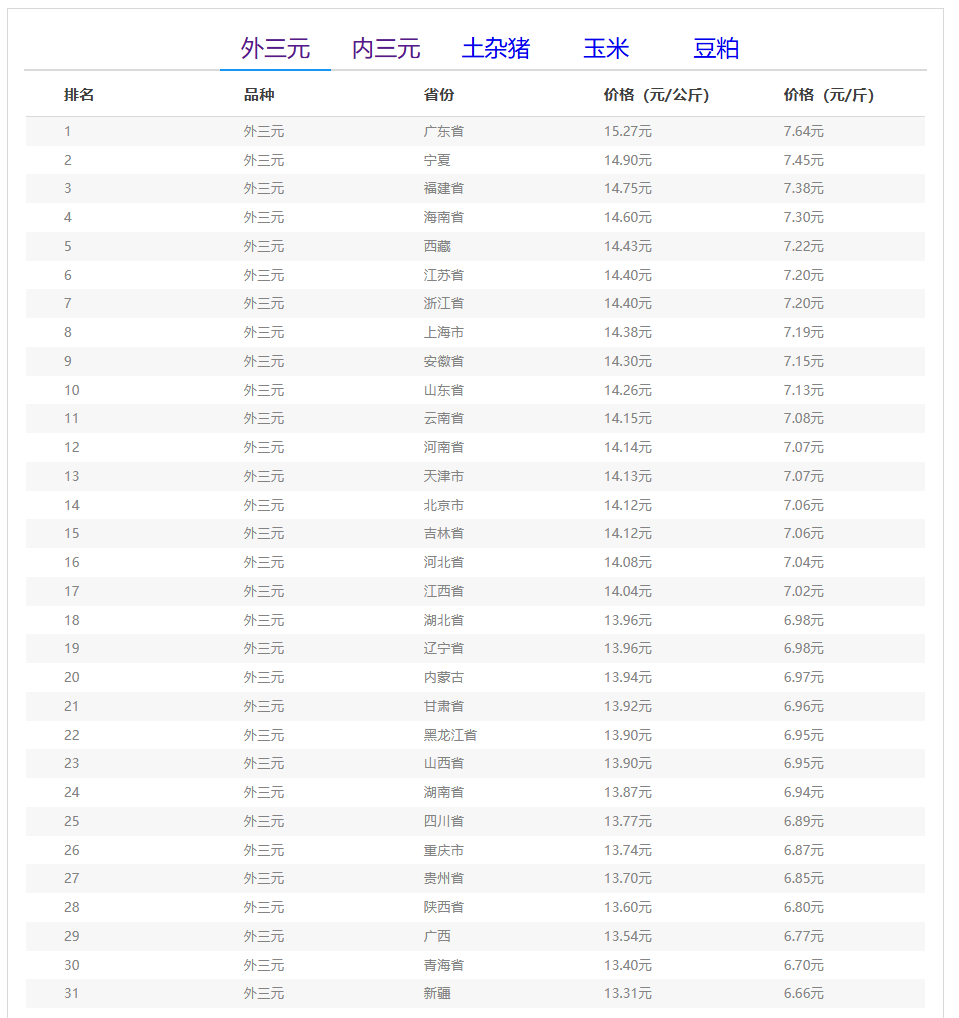
Task: Click the 14.75元 price cell
Action: (628, 188)
